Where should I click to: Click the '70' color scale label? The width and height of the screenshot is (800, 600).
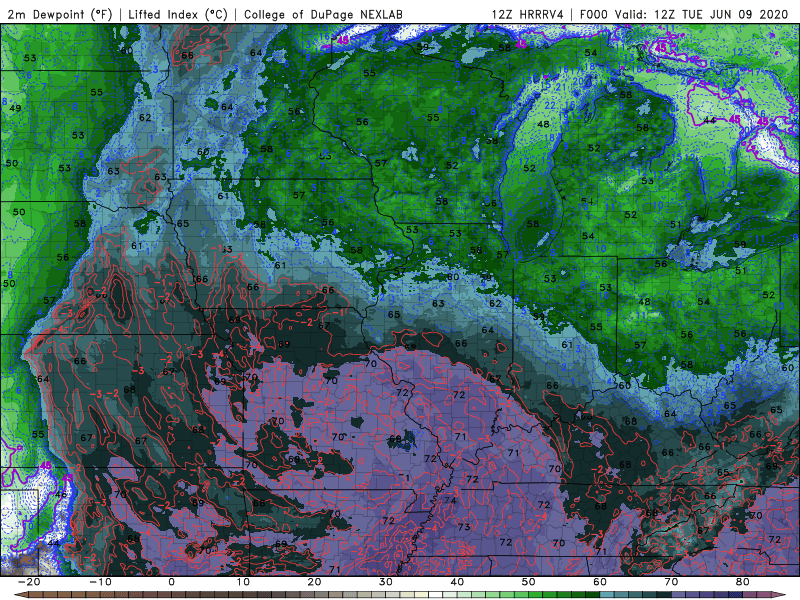(671, 582)
